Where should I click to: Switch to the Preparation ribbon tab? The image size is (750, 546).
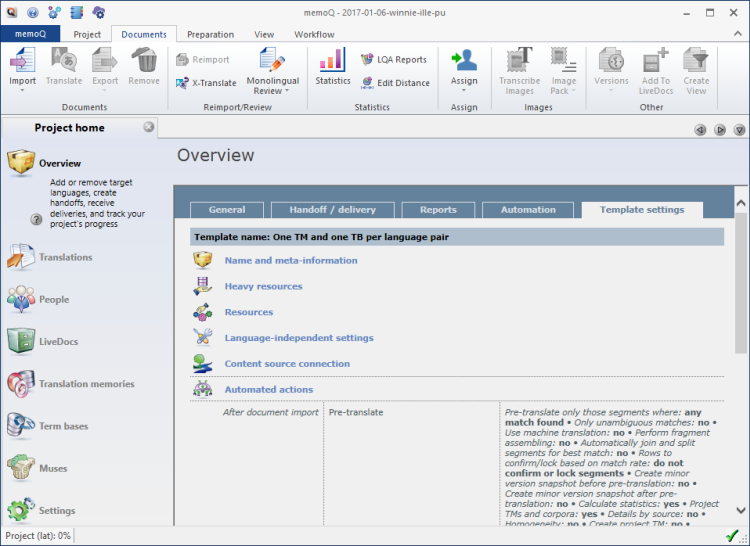[210, 34]
